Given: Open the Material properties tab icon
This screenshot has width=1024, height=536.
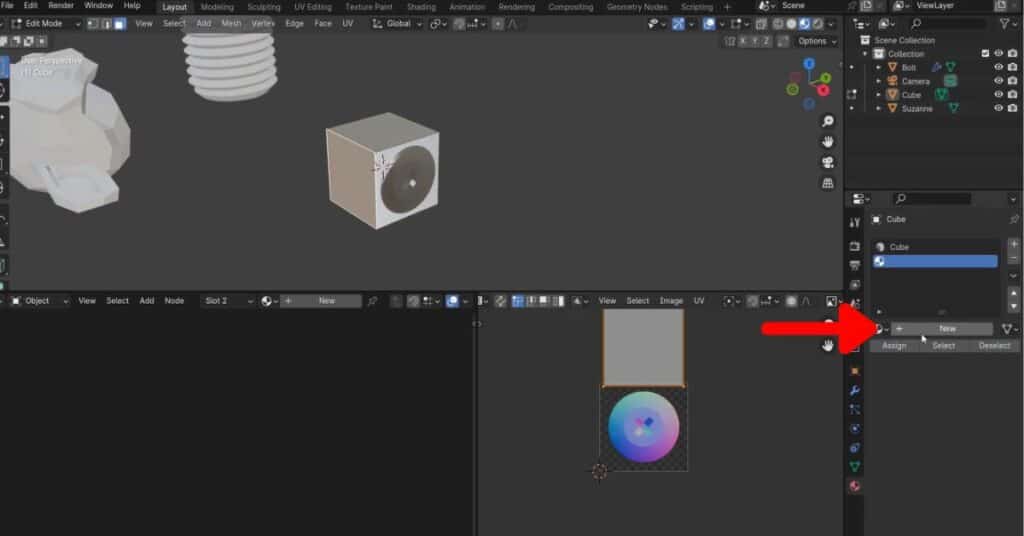Looking at the screenshot, I should tap(855, 487).
